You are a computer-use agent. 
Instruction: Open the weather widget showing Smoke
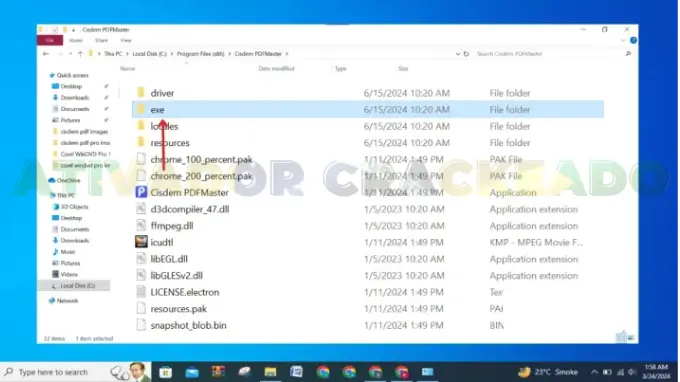pos(548,372)
